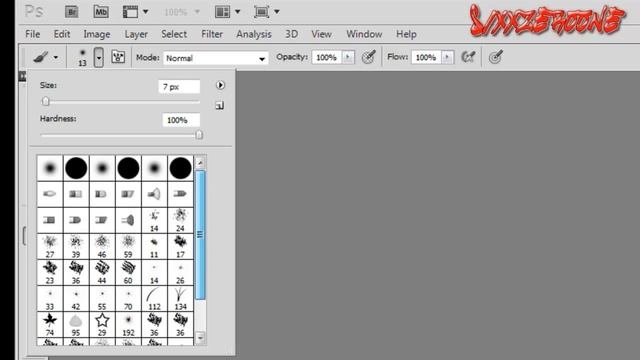
Task: Select the brush labeled 42
Action: (x=76, y=299)
